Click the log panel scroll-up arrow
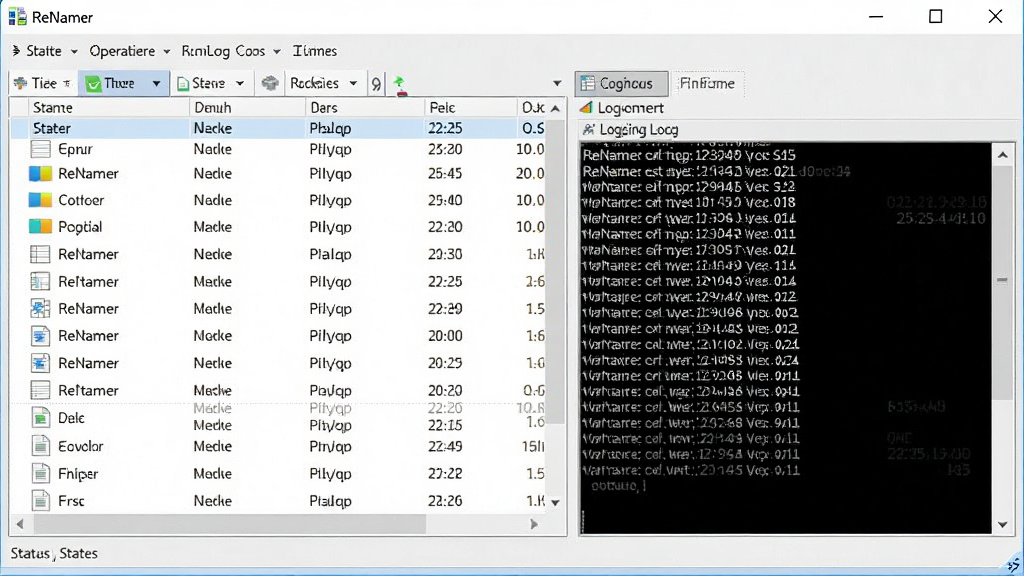This screenshot has height=576, width=1024. pos(1003,155)
